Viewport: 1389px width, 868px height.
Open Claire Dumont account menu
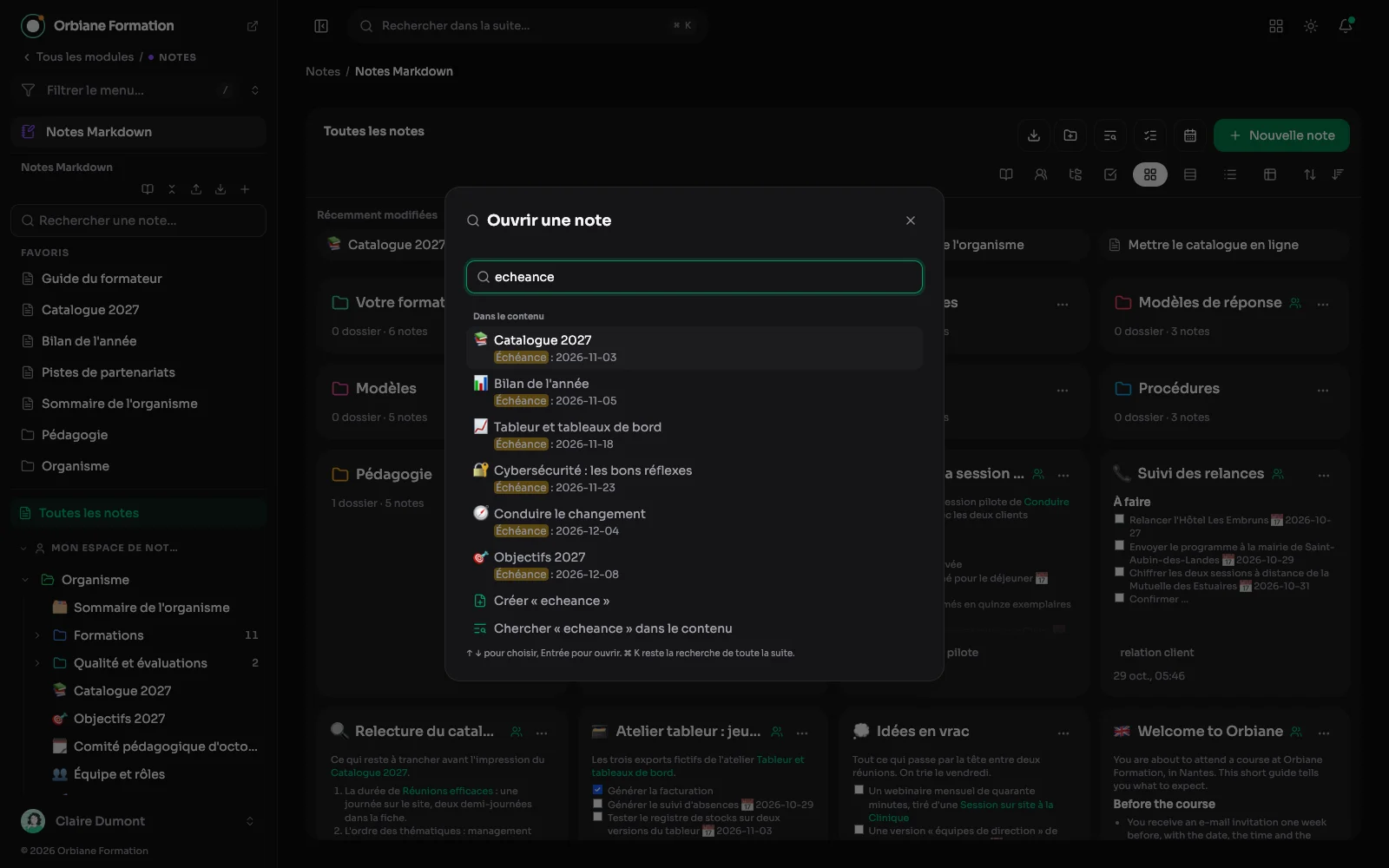tap(139, 820)
